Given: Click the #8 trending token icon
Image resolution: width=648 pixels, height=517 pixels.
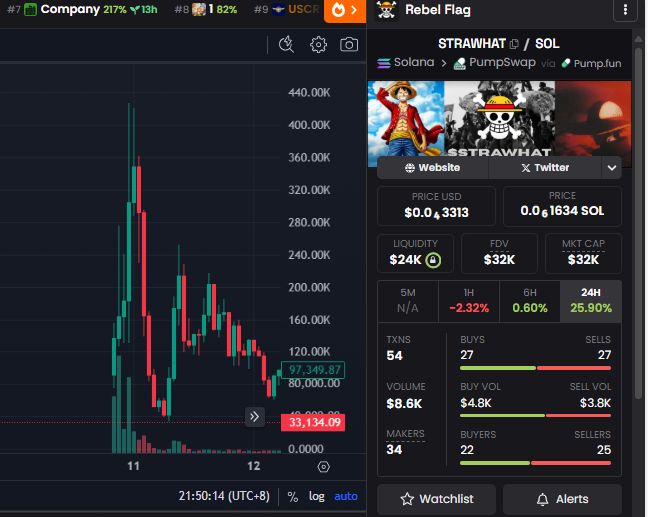Looking at the screenshot, I should click(199, 10).
